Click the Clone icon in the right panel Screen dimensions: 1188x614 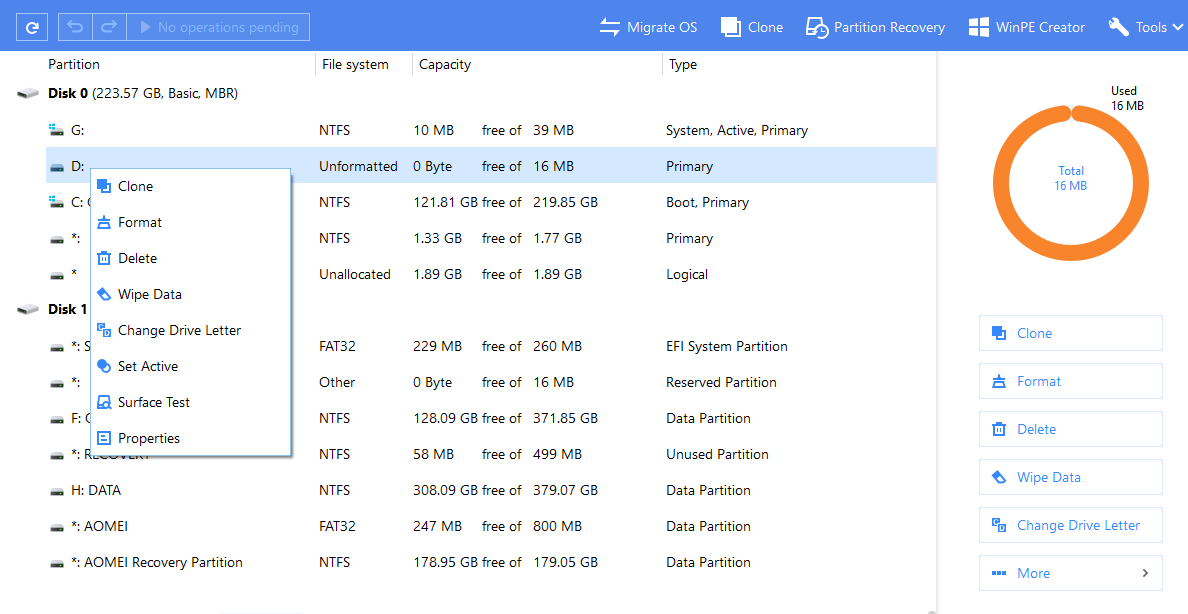point(999,334)
